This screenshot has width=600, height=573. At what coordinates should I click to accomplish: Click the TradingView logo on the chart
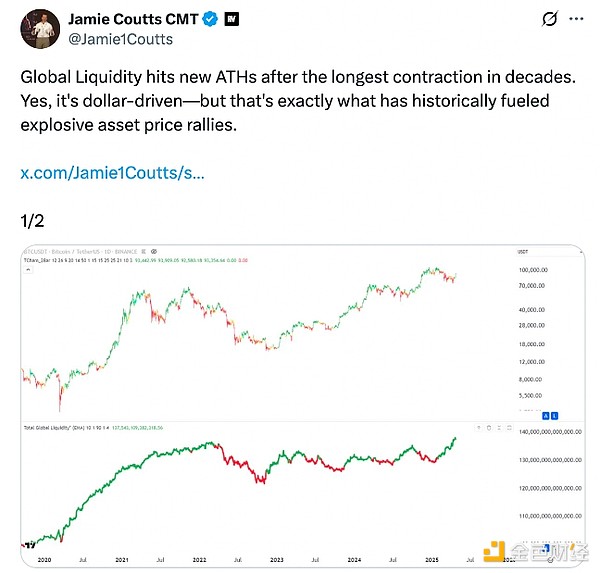pos(27,545)
